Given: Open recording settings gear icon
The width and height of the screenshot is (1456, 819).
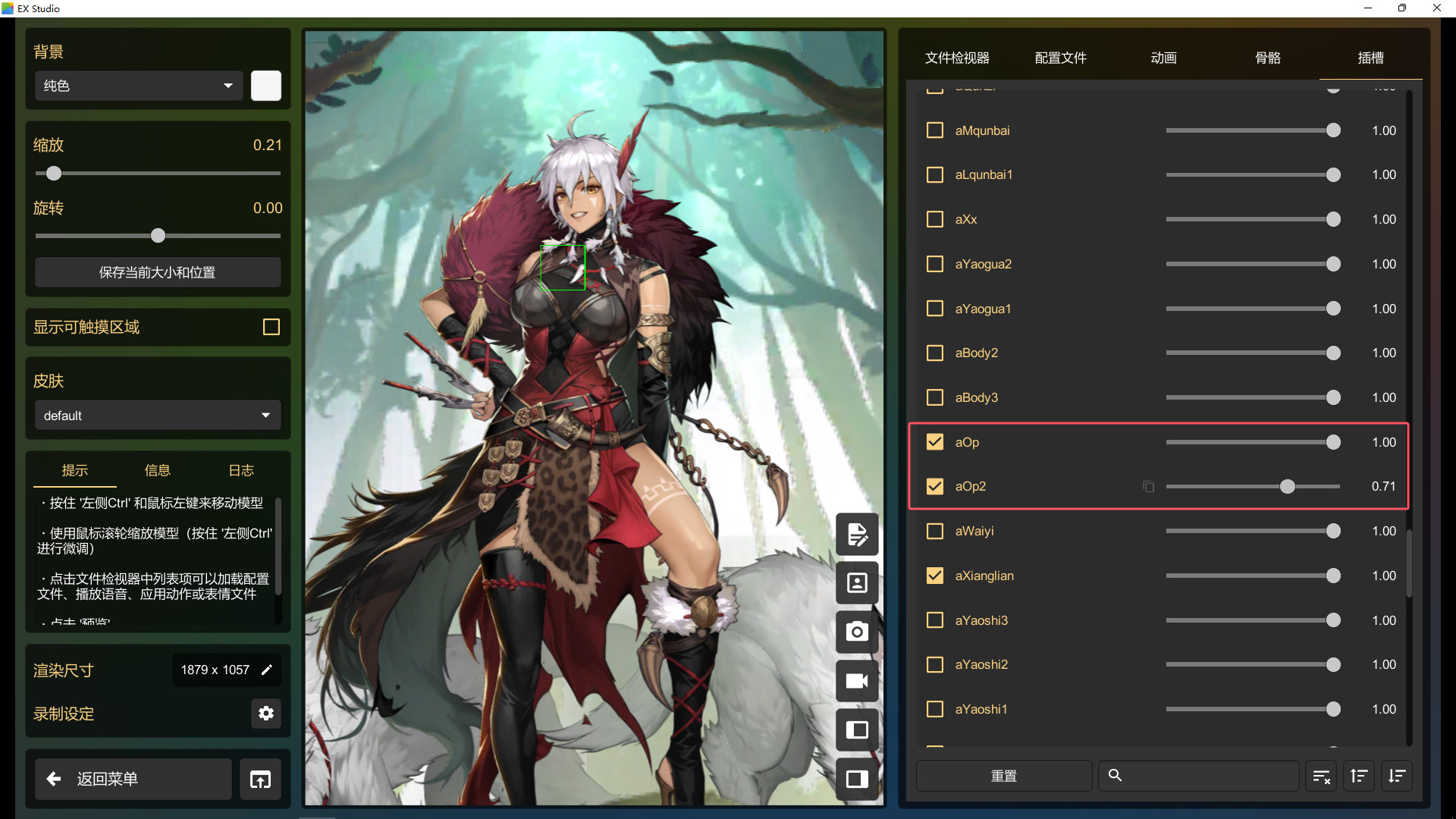Looking at the screenshot, I should pos(266,714).
